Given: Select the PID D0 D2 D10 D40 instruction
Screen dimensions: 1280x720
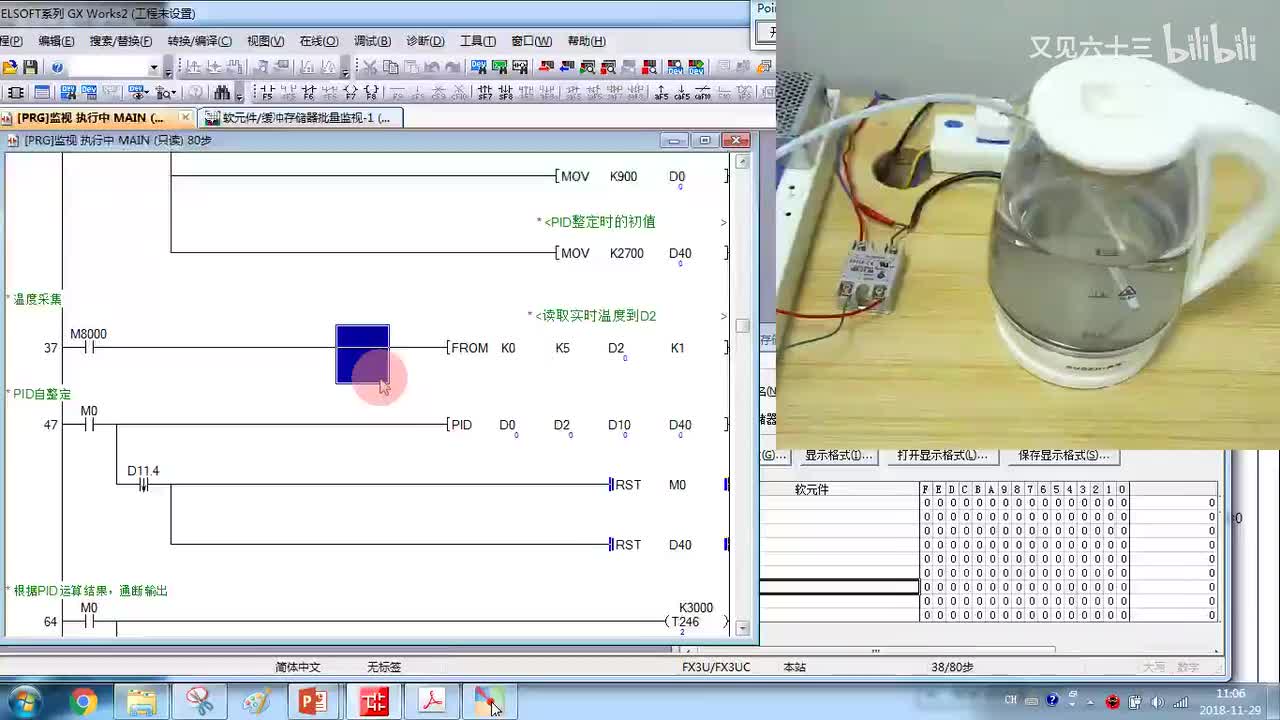Looking at the screenshot, I should [587, 425].
